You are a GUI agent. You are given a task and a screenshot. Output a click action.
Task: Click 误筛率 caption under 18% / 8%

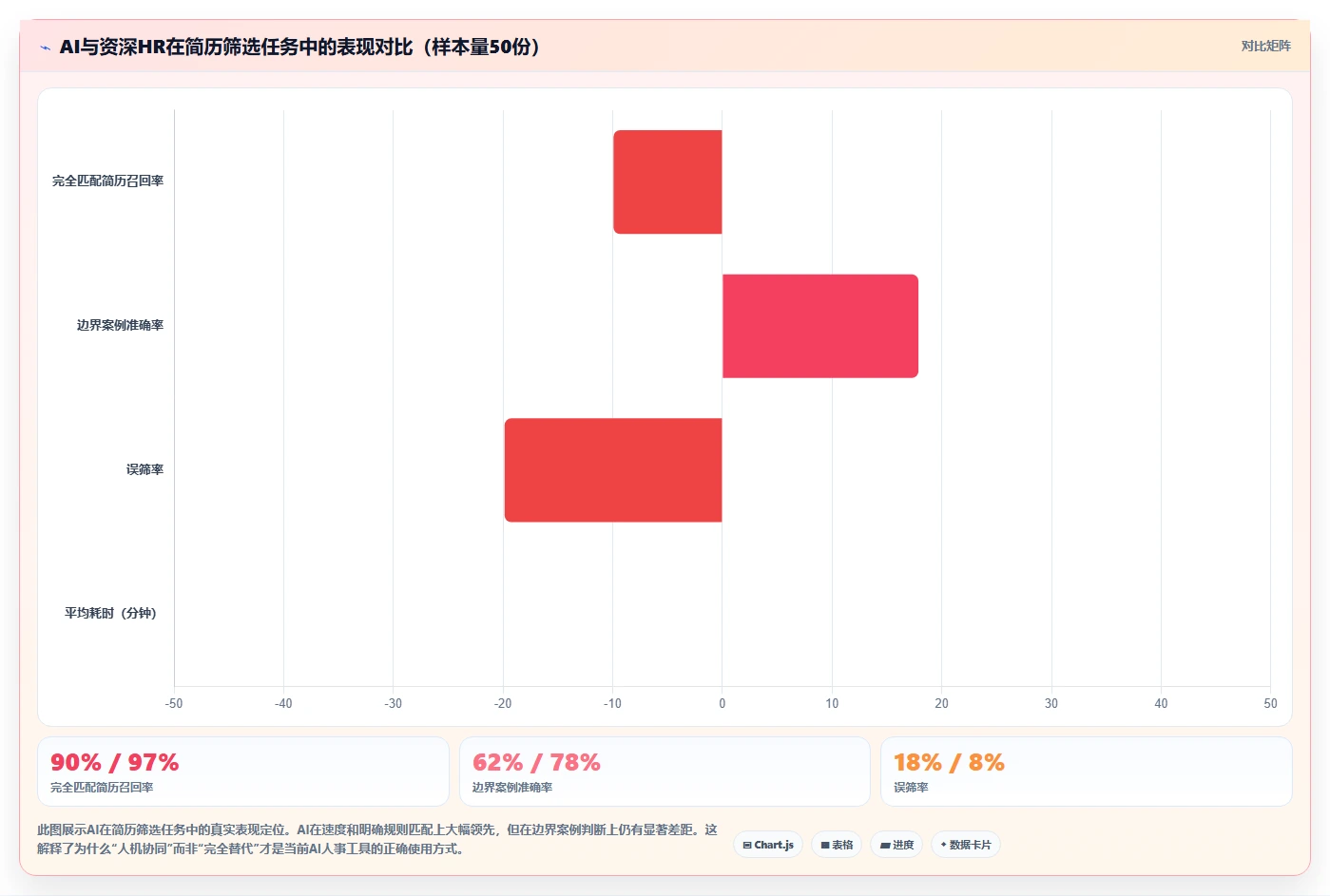911,788
